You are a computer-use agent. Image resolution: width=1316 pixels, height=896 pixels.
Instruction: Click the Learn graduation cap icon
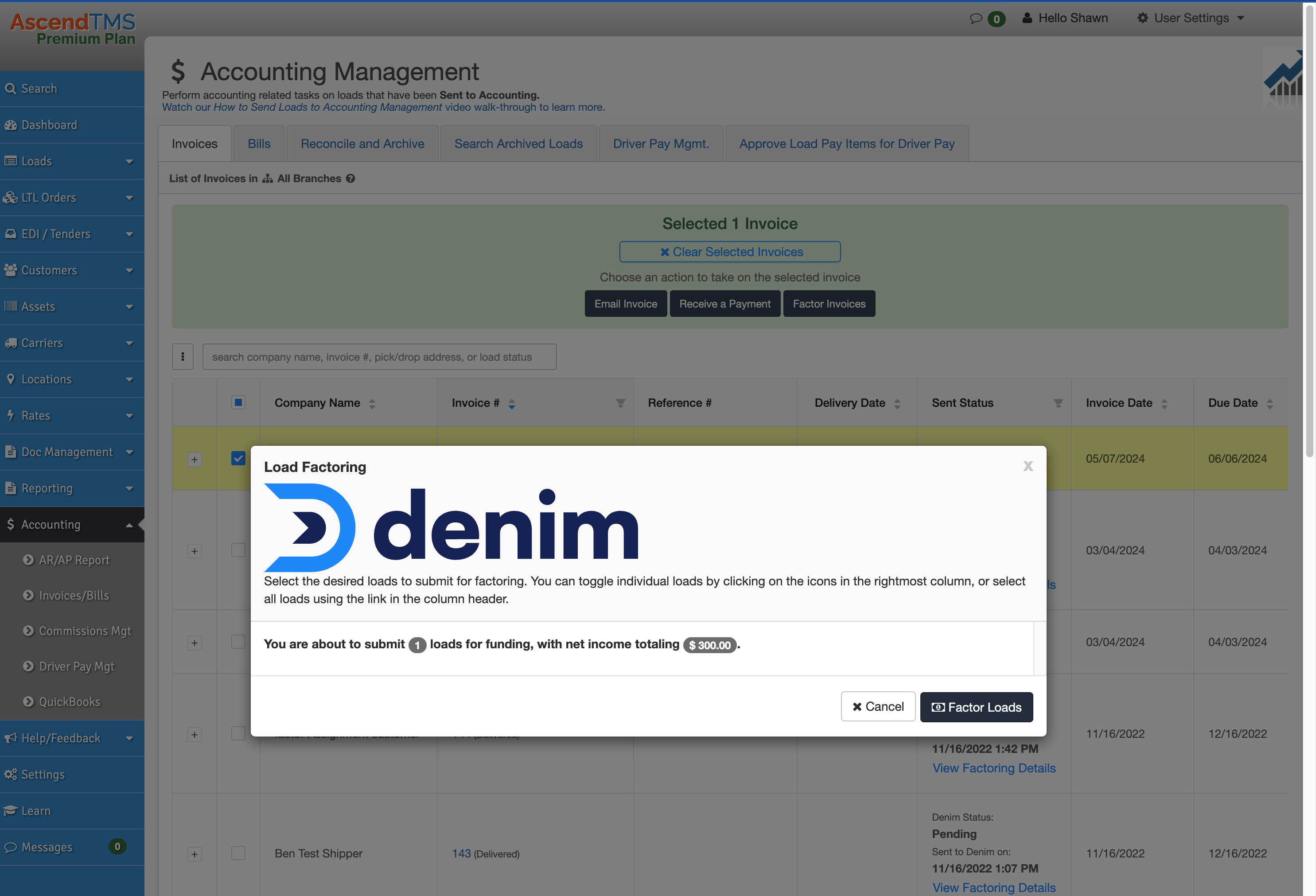pos(10,810)
